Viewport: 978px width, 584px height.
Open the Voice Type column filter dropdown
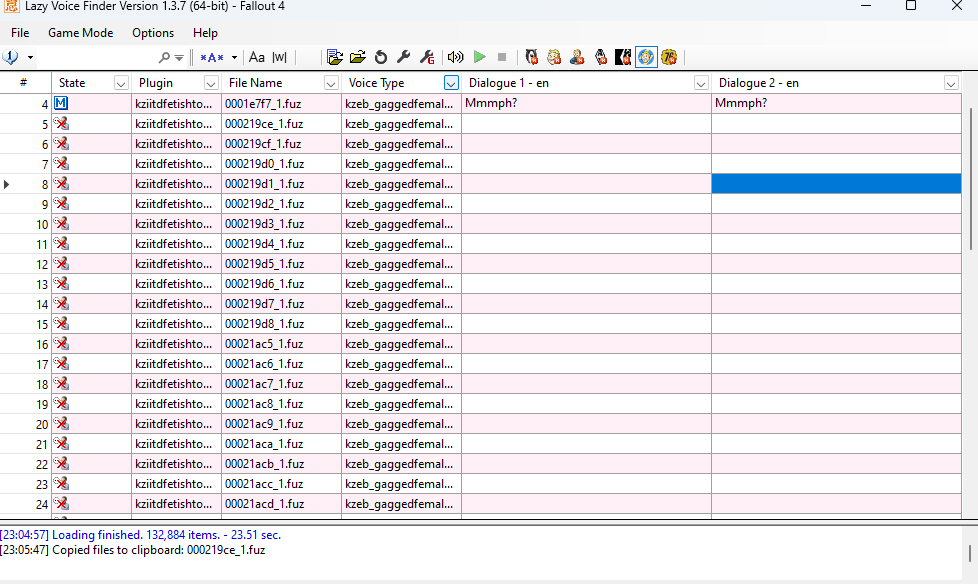click(x=451, y=83)
